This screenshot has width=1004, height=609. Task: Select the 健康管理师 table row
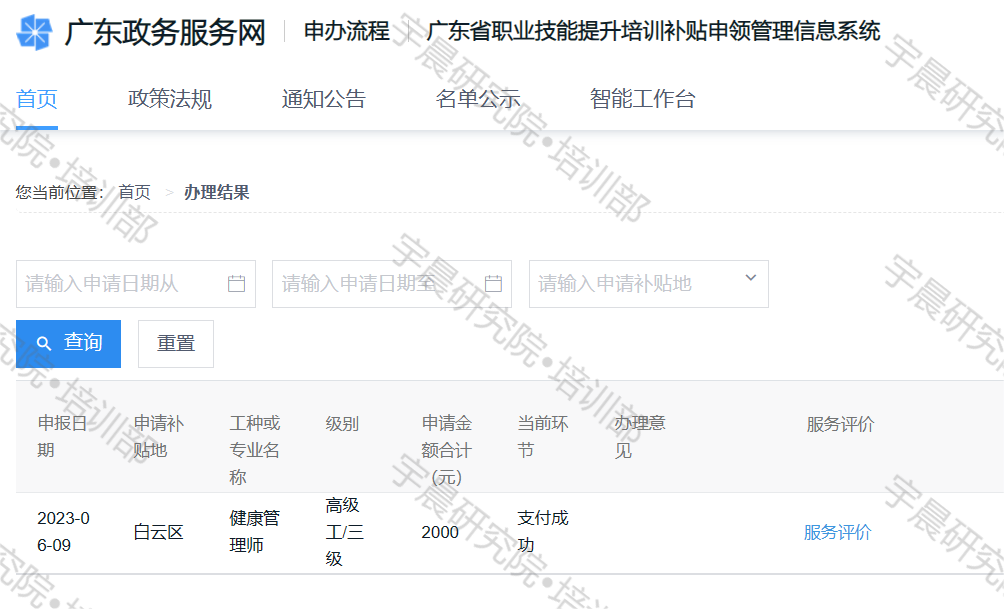click(255, 532)
